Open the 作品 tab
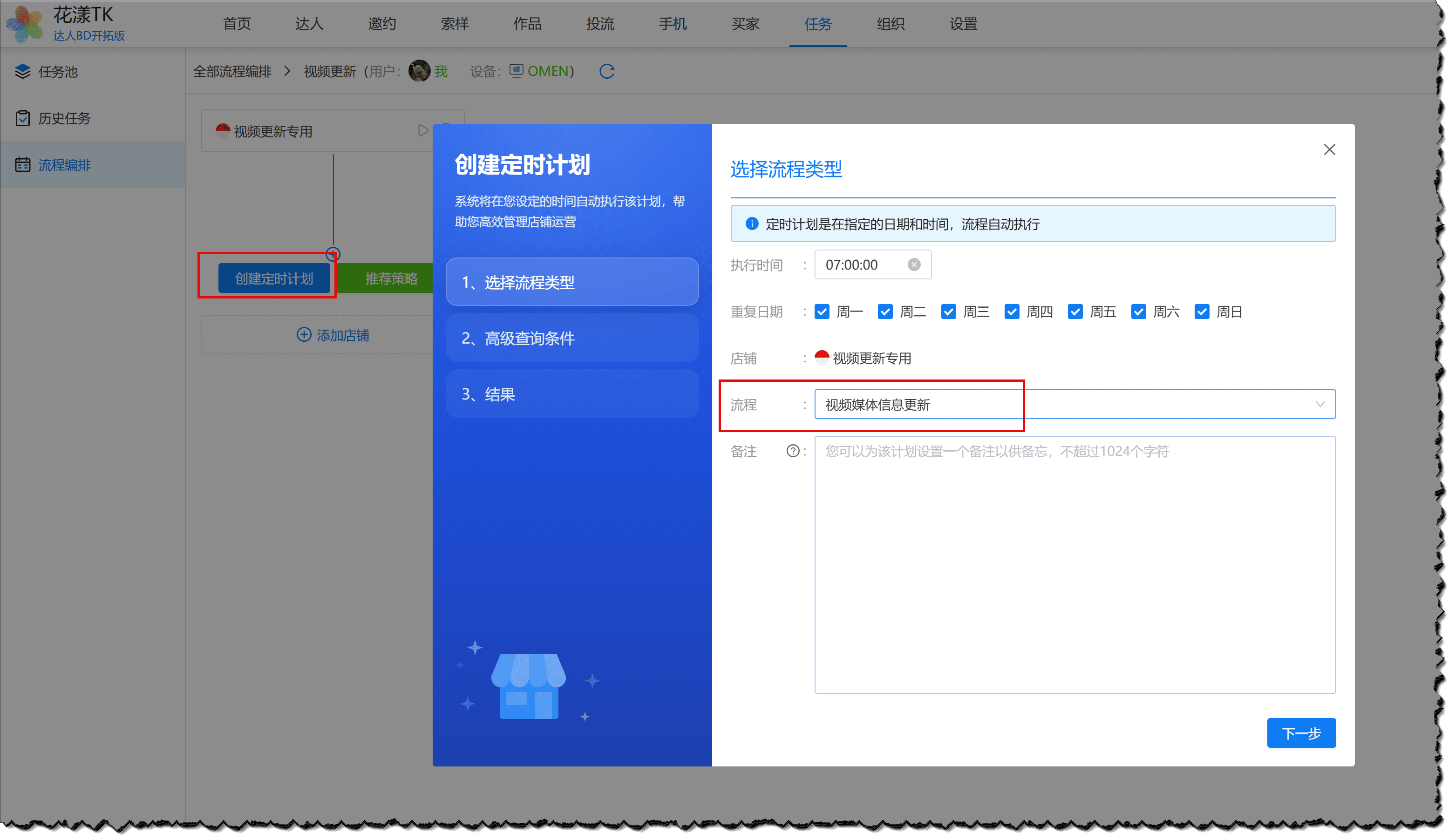 pos(527,24)
